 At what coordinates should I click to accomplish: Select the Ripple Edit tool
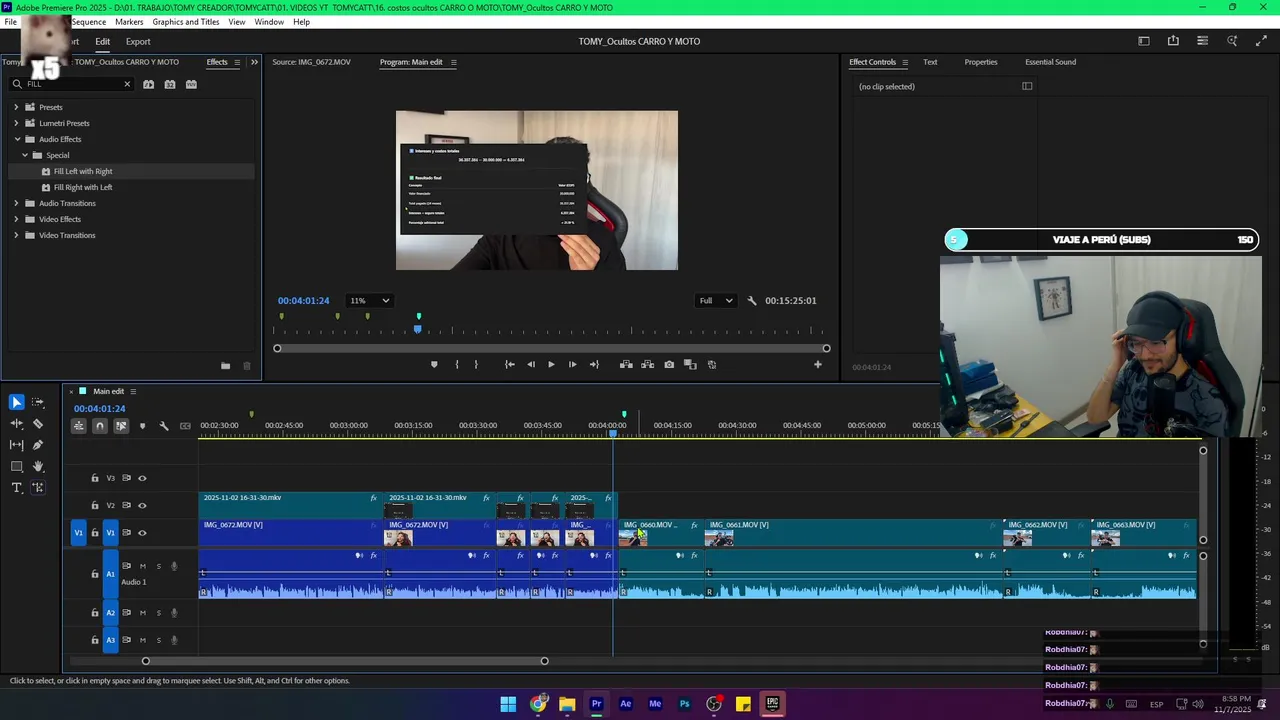17,424
